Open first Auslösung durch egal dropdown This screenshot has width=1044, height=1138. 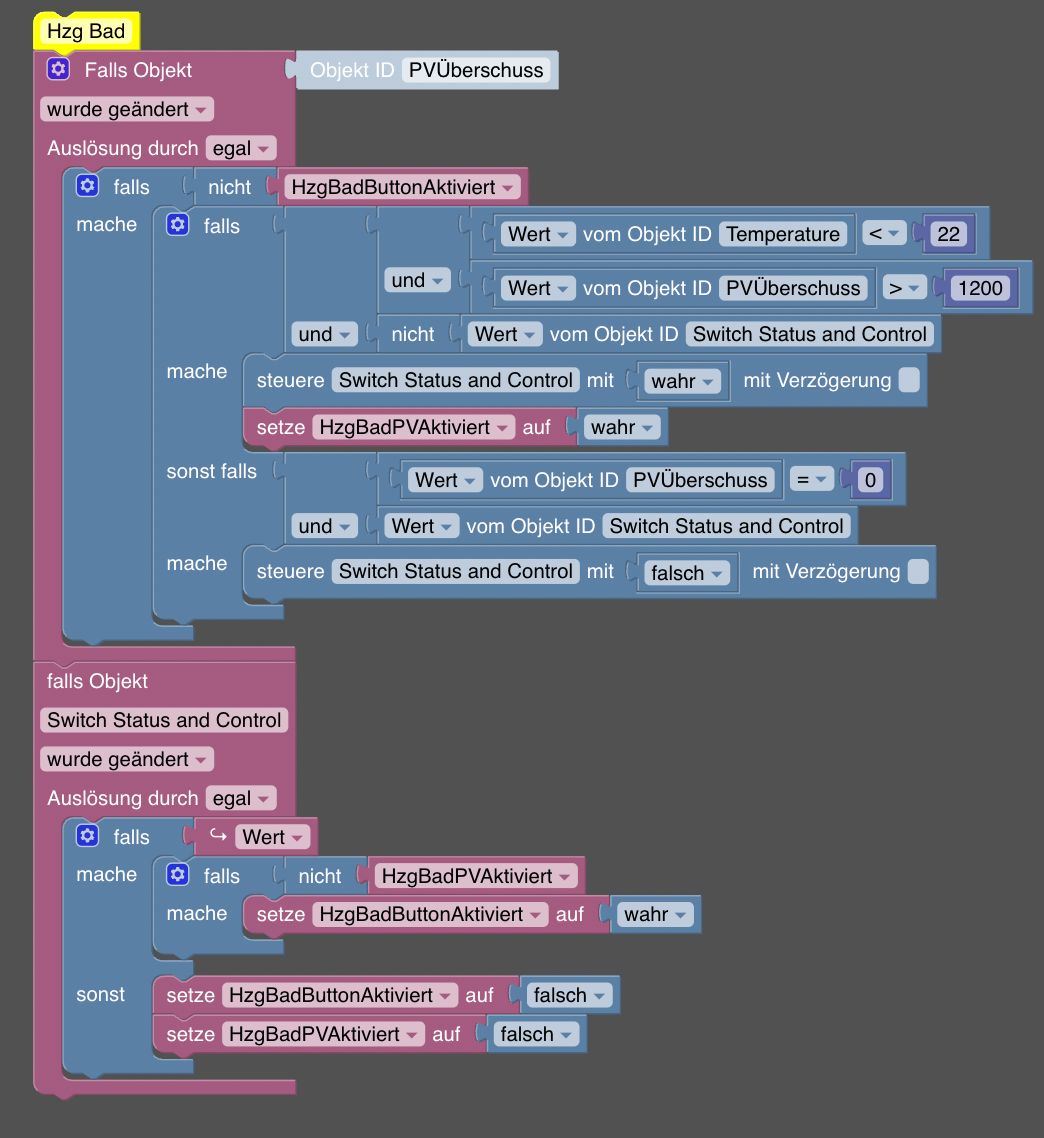coord(241,148)
